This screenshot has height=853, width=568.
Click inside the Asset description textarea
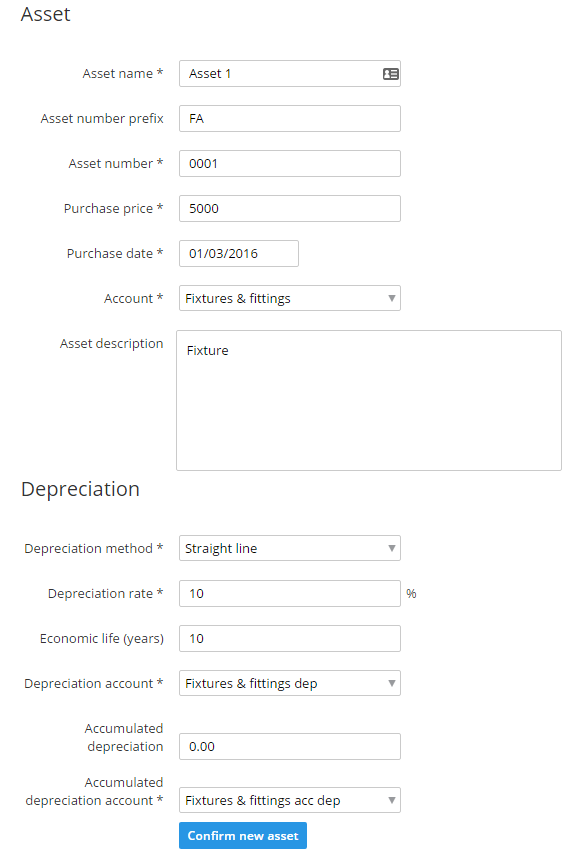click(369, 400)
